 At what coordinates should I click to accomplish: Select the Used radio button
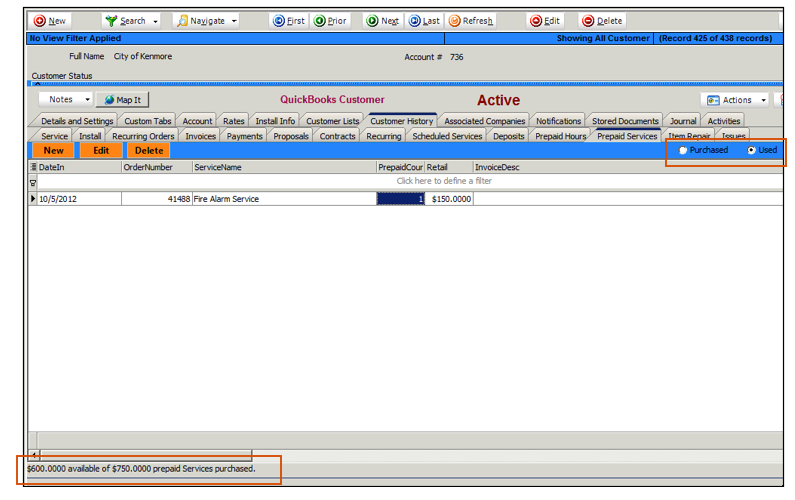(x=752, y=150)
